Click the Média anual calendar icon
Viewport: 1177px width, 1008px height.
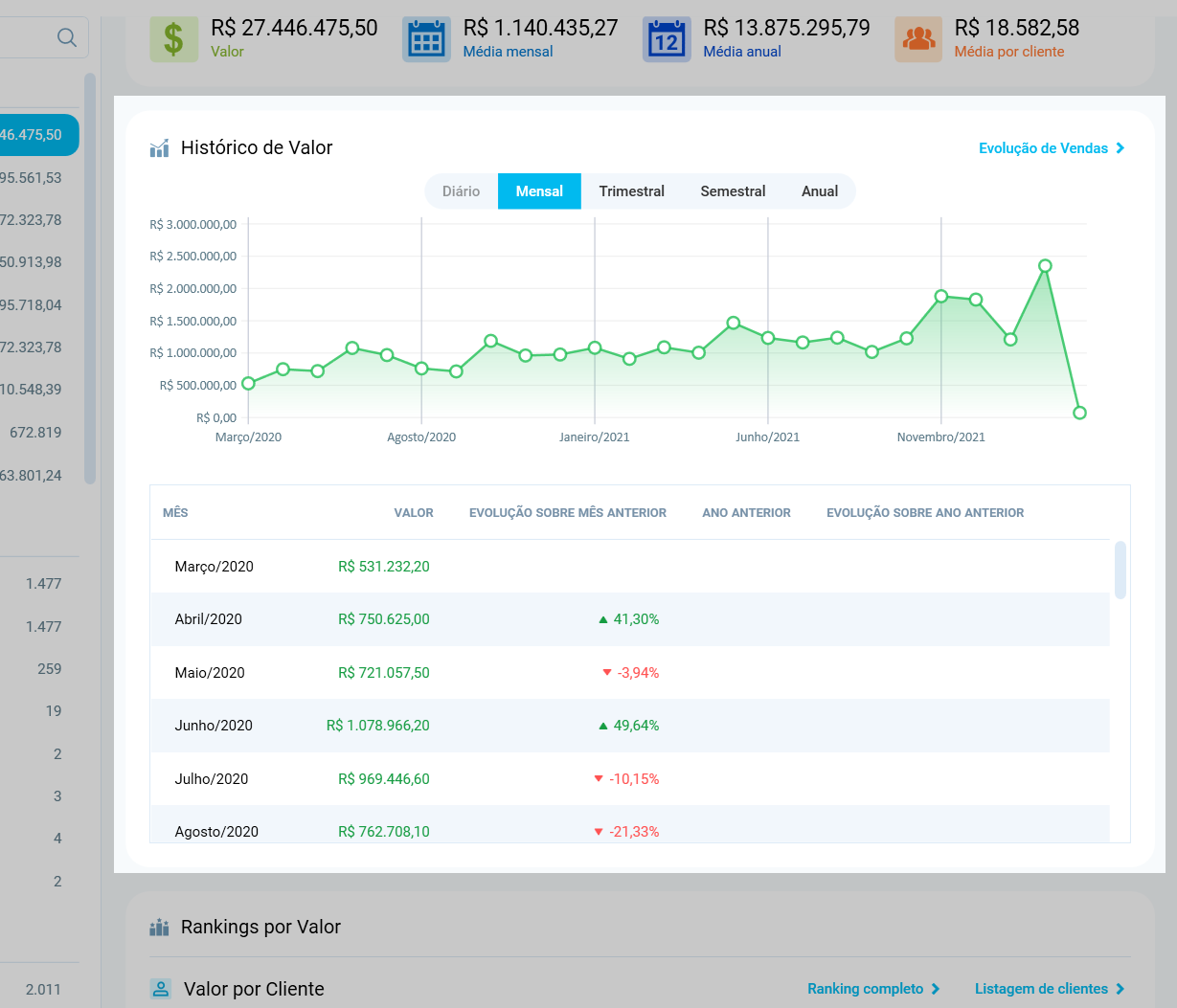click(x=667, y=39)
